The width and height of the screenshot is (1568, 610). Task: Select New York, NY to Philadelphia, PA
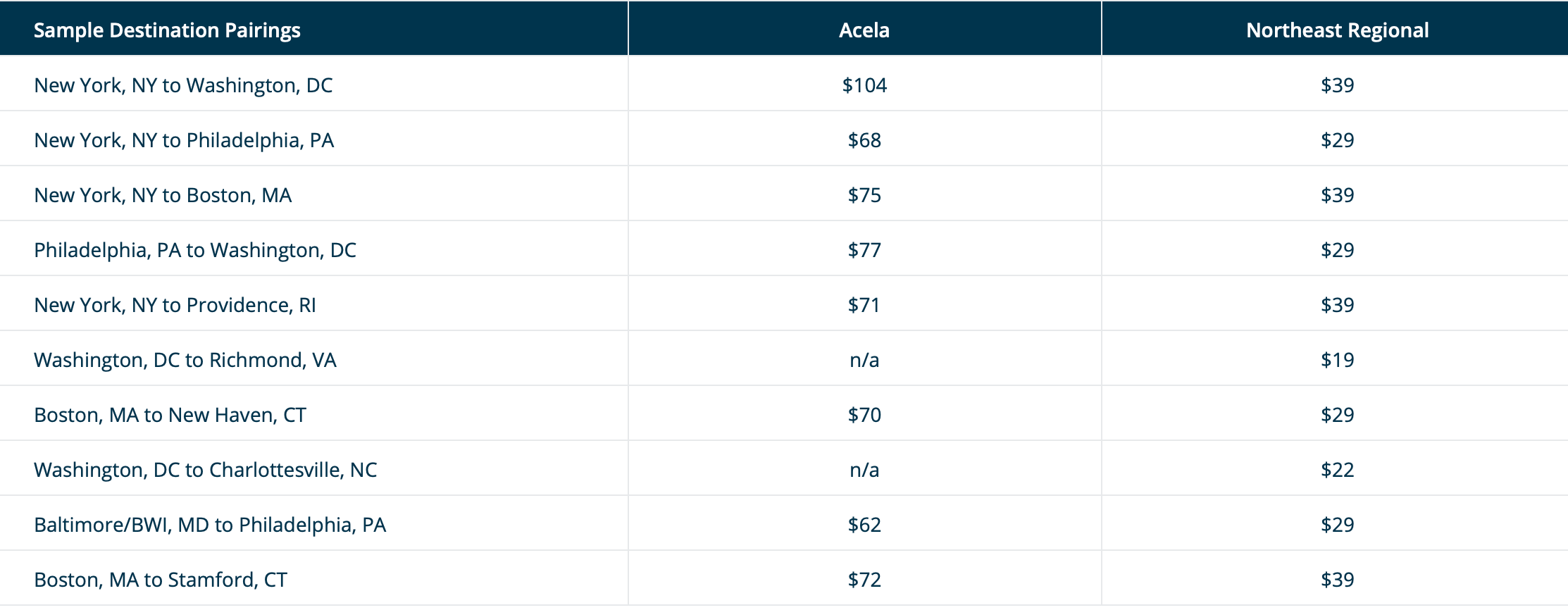[184, 140]
